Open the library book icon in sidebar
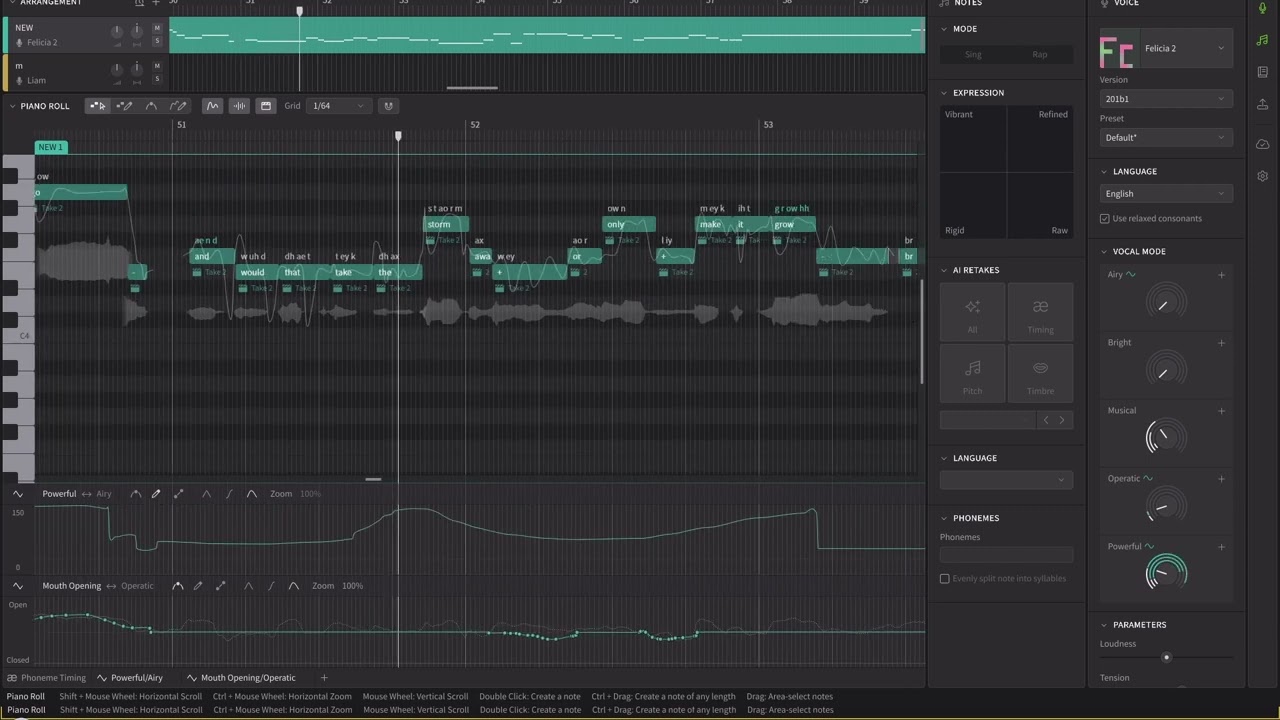The image size is (1280, 720). tap(1263, 73)
